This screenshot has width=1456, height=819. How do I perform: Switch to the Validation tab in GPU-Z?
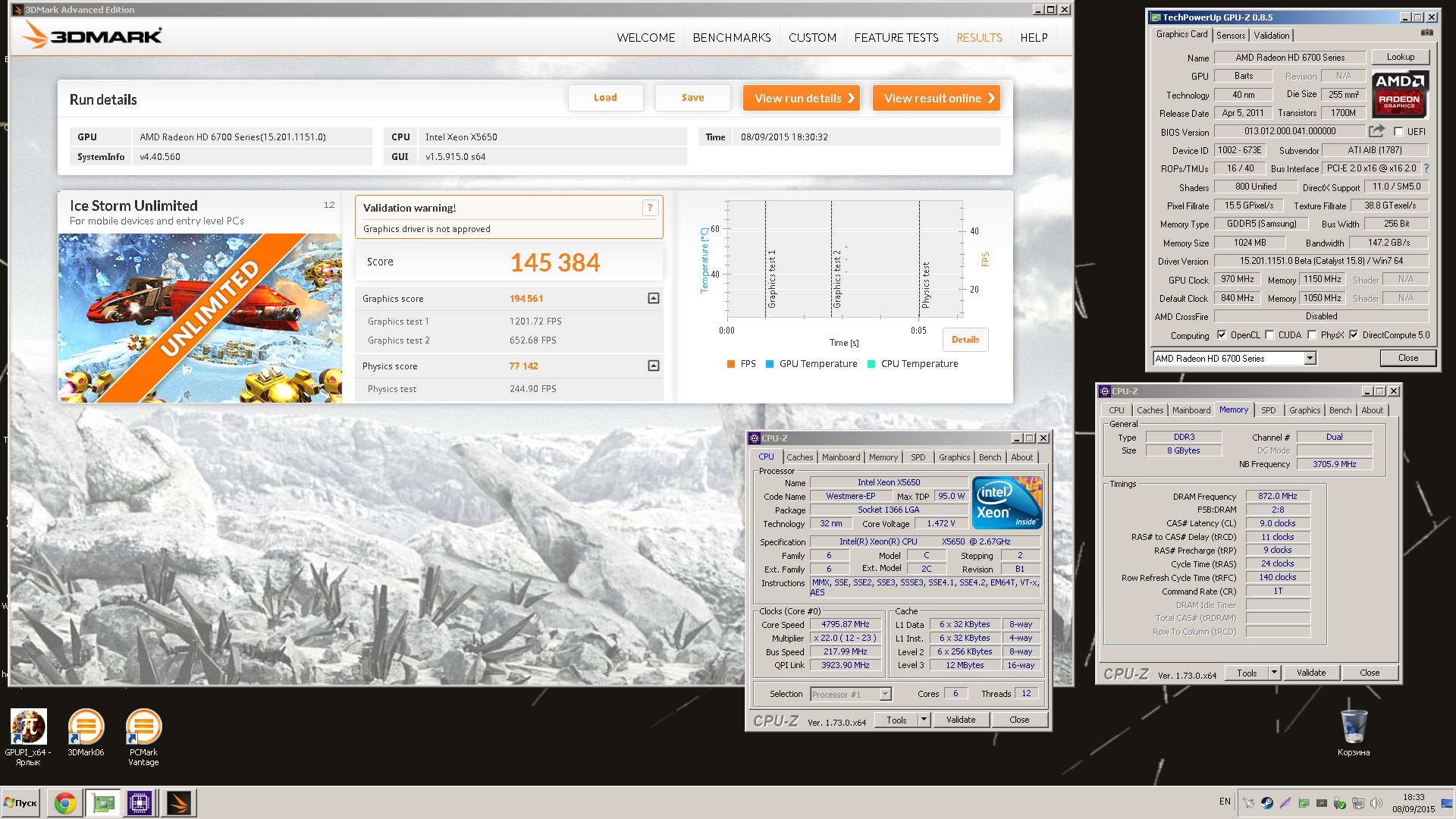(1272, 35)
